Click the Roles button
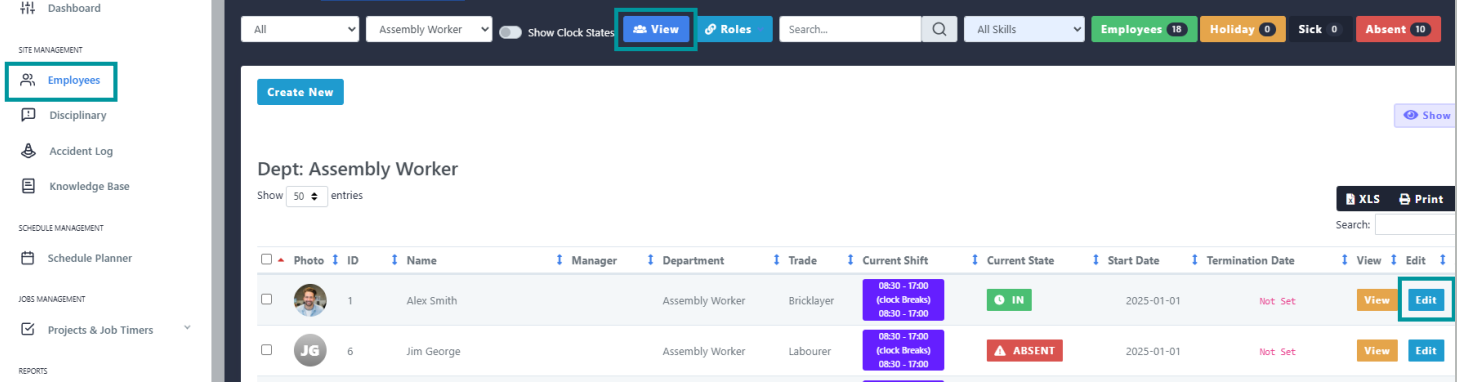The height and width of the screenshot is (382, 1457). tap(734, 30)
